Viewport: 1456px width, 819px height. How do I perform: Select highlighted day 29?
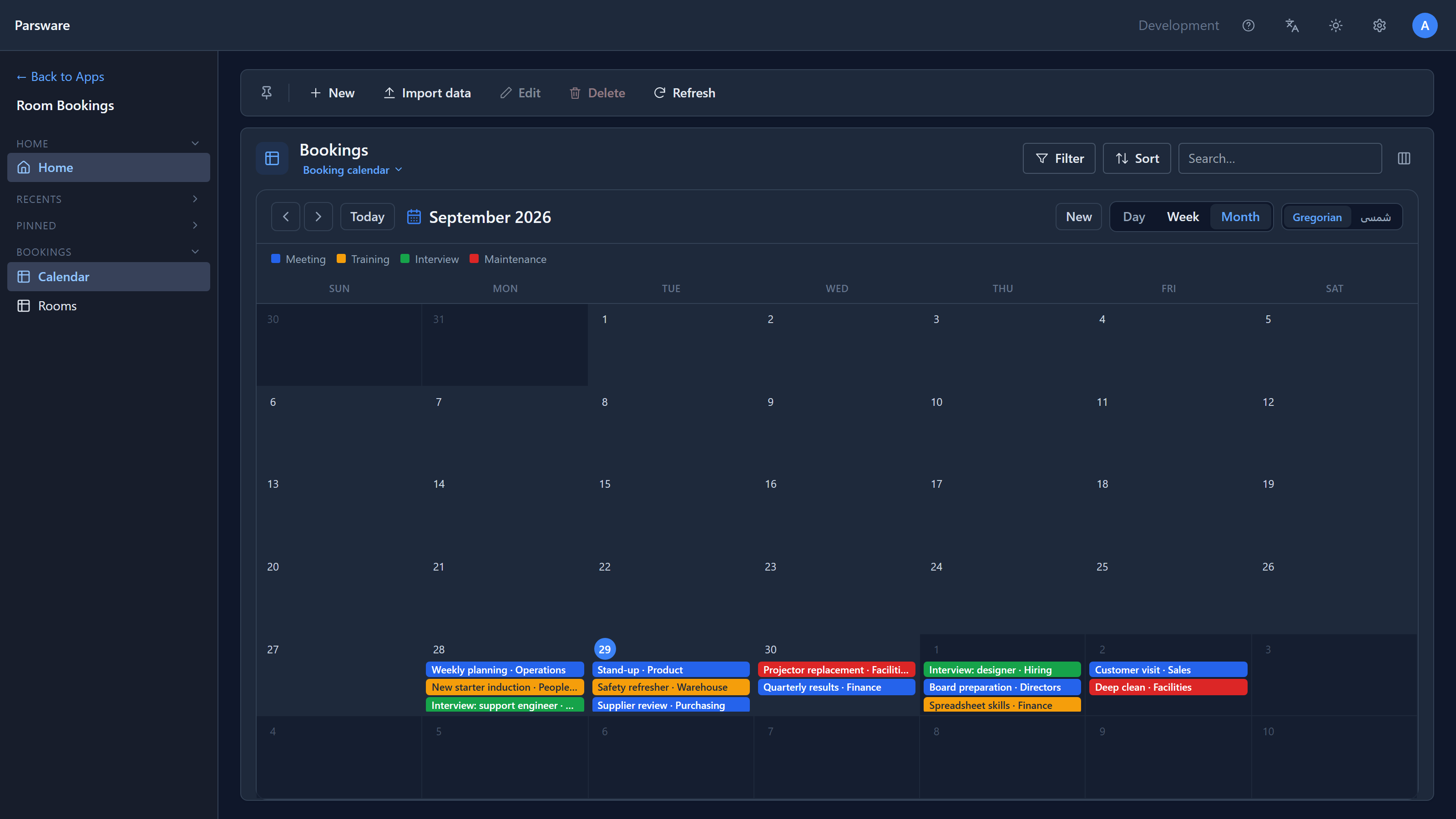605,649
